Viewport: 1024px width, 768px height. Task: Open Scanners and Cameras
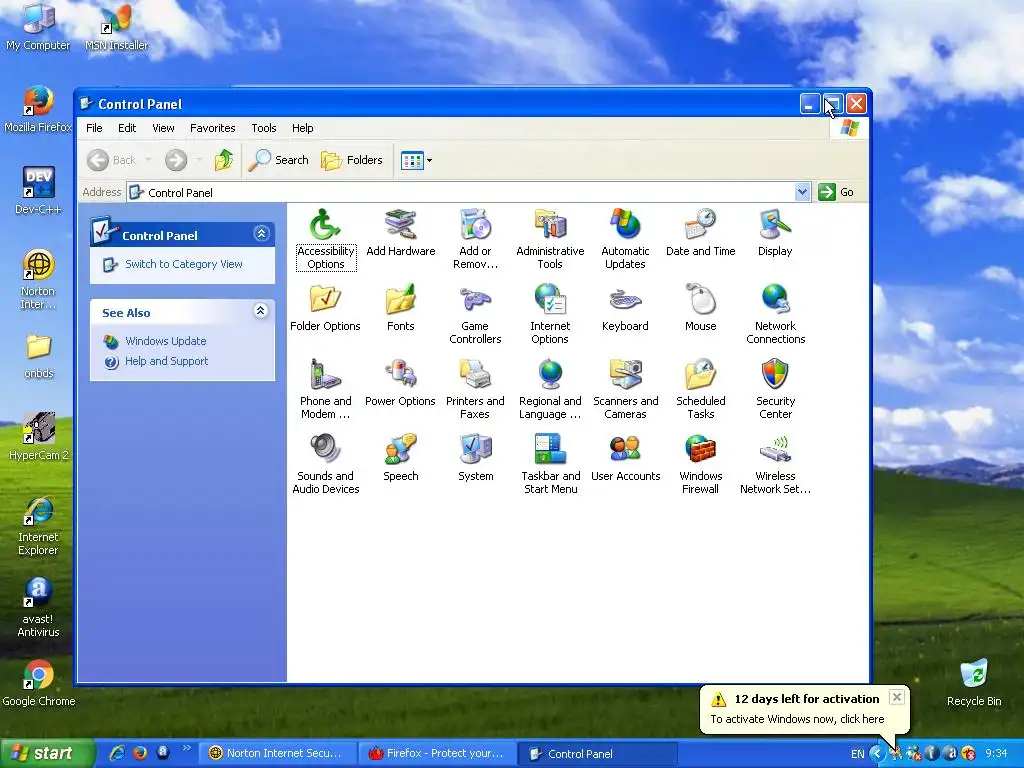pos(625,389)
